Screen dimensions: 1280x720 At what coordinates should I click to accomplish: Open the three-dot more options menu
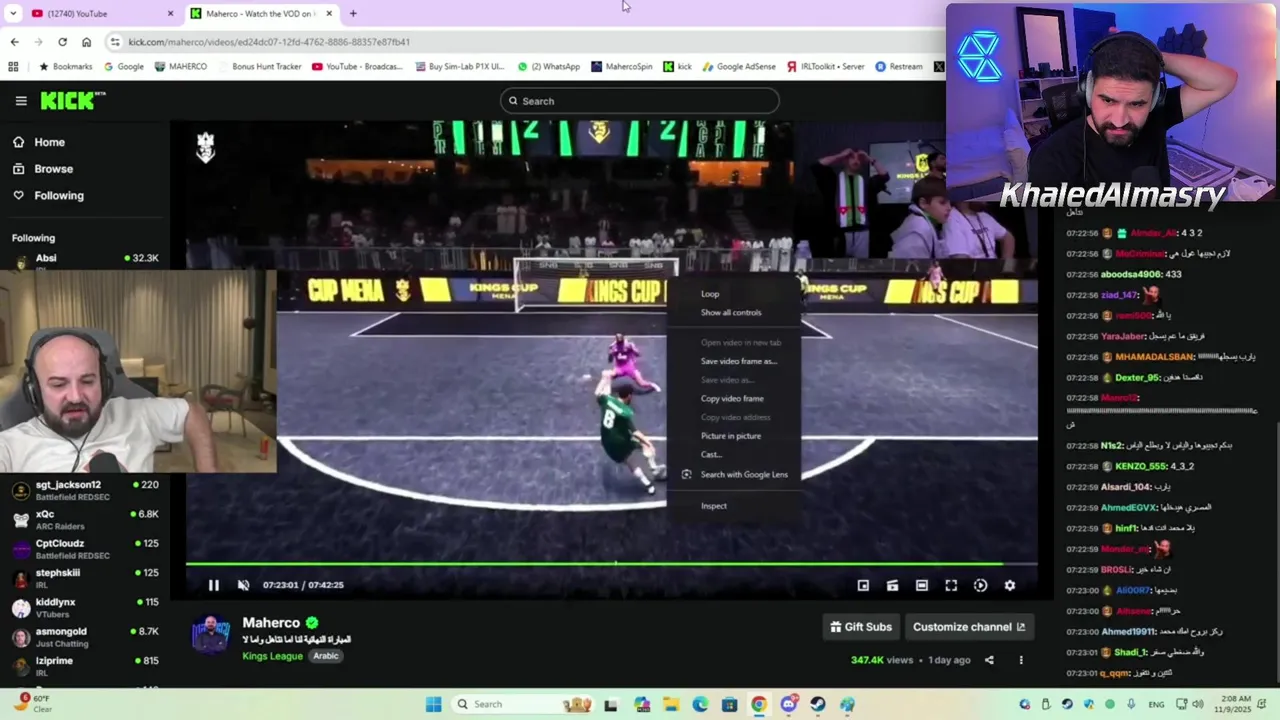[1021, 660]
